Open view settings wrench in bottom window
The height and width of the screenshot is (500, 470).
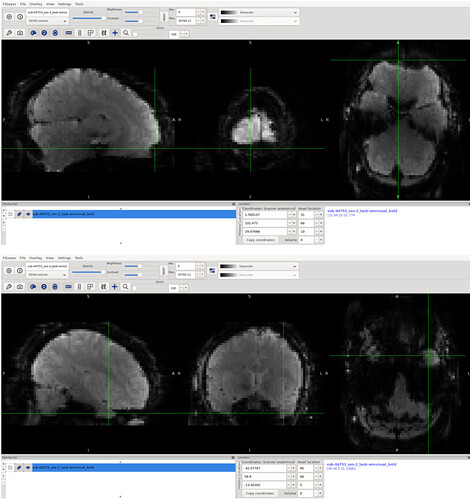click(x=9, y=287)
